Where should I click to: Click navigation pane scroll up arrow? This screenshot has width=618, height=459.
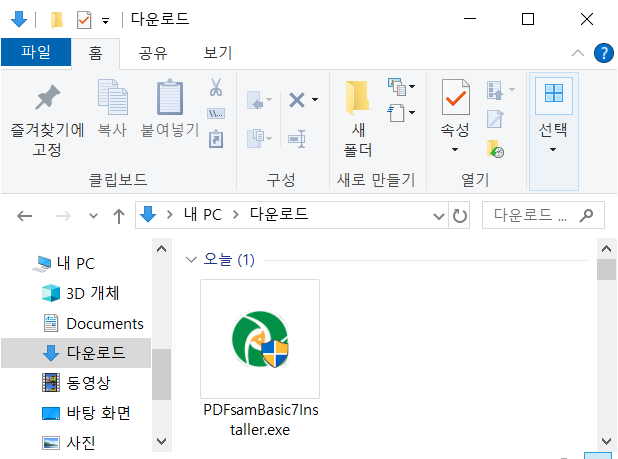point(162,249)
